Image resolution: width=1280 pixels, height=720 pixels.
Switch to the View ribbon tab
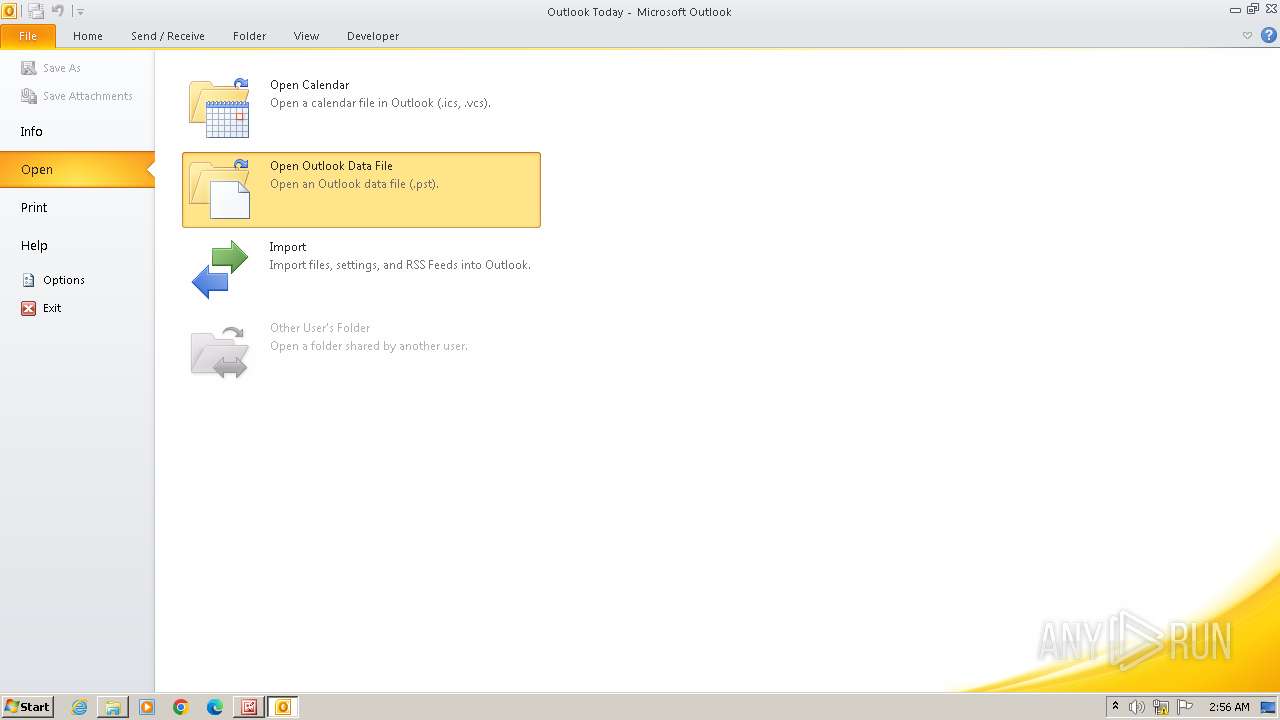306,36
